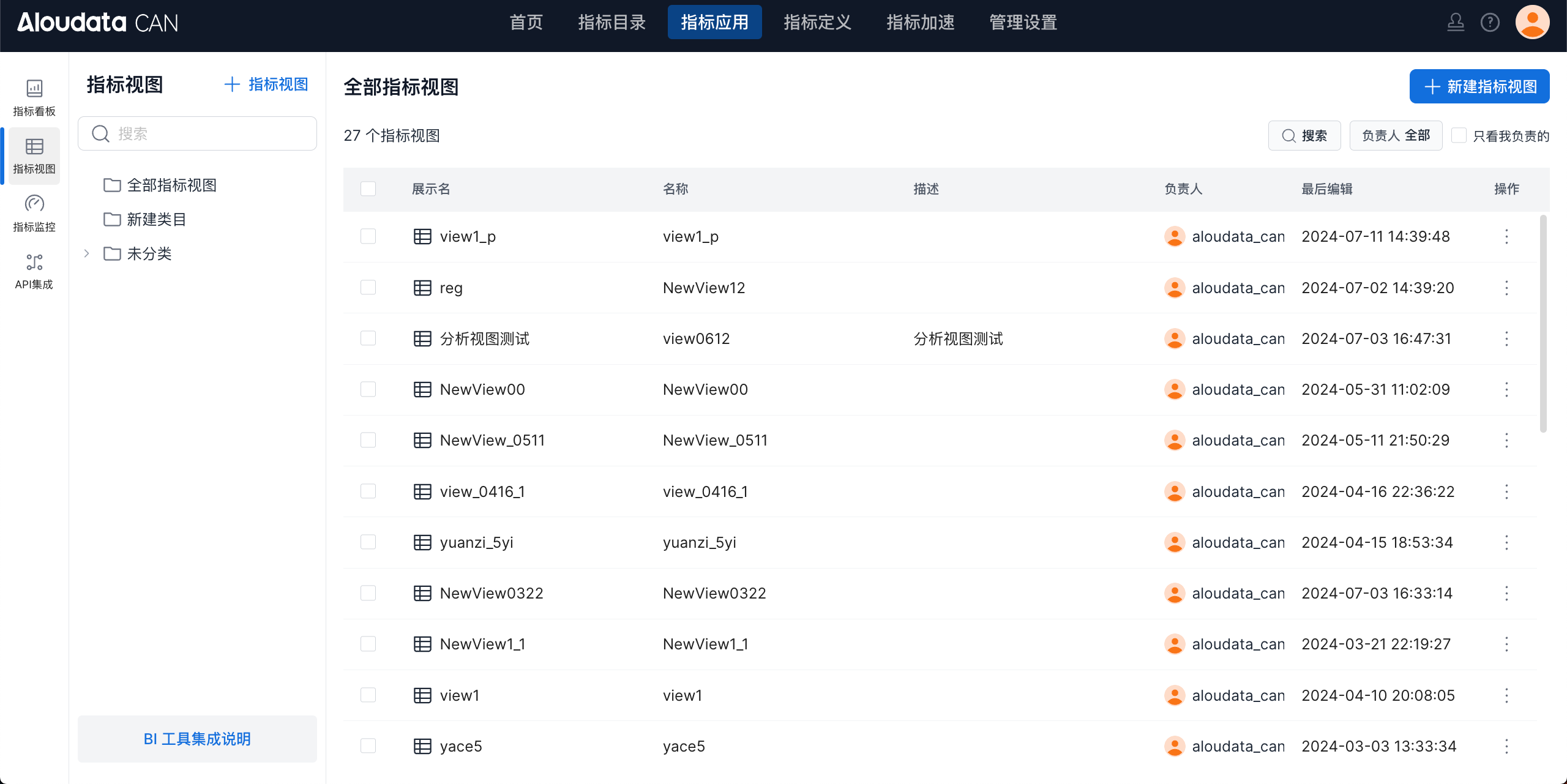The height and width of the screenshot is (784, 1567).
Task: Open the three-dot menu for yuanzi_5yi row
Action: [1506, 542]
